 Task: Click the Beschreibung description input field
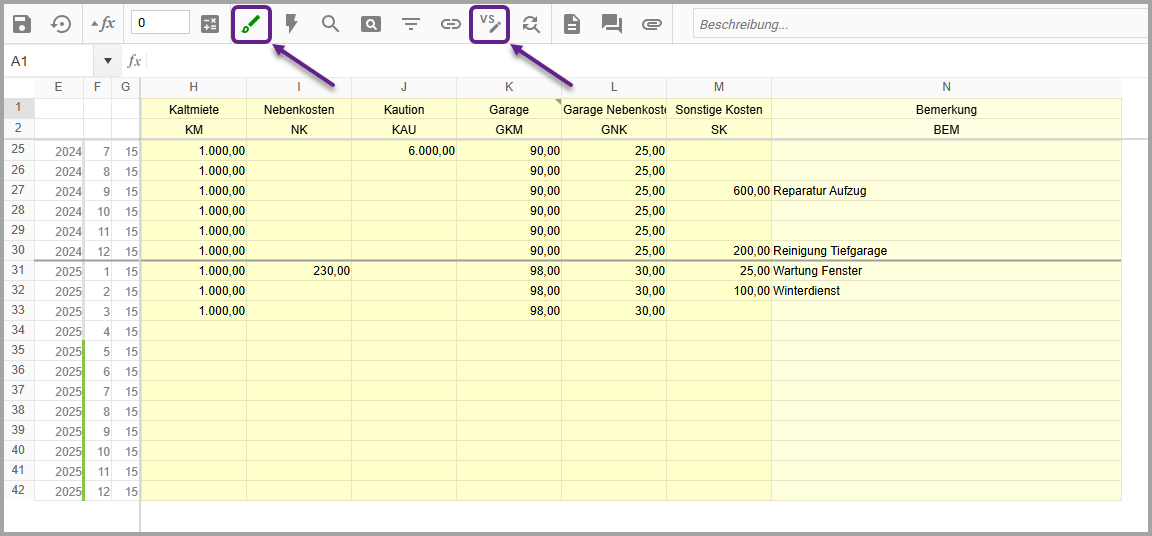[x=920, y=24]
